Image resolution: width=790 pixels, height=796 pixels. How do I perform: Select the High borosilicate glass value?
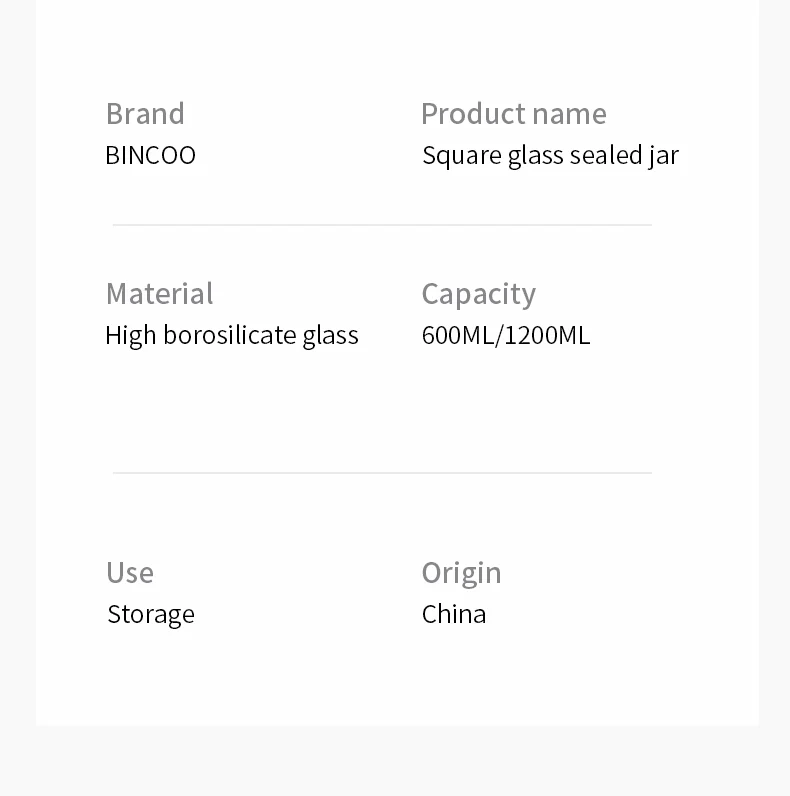pos(232,336)
